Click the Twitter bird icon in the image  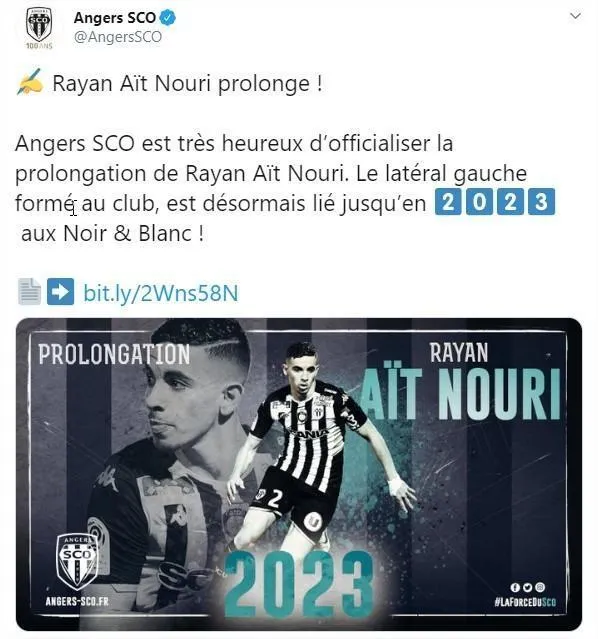527,587
